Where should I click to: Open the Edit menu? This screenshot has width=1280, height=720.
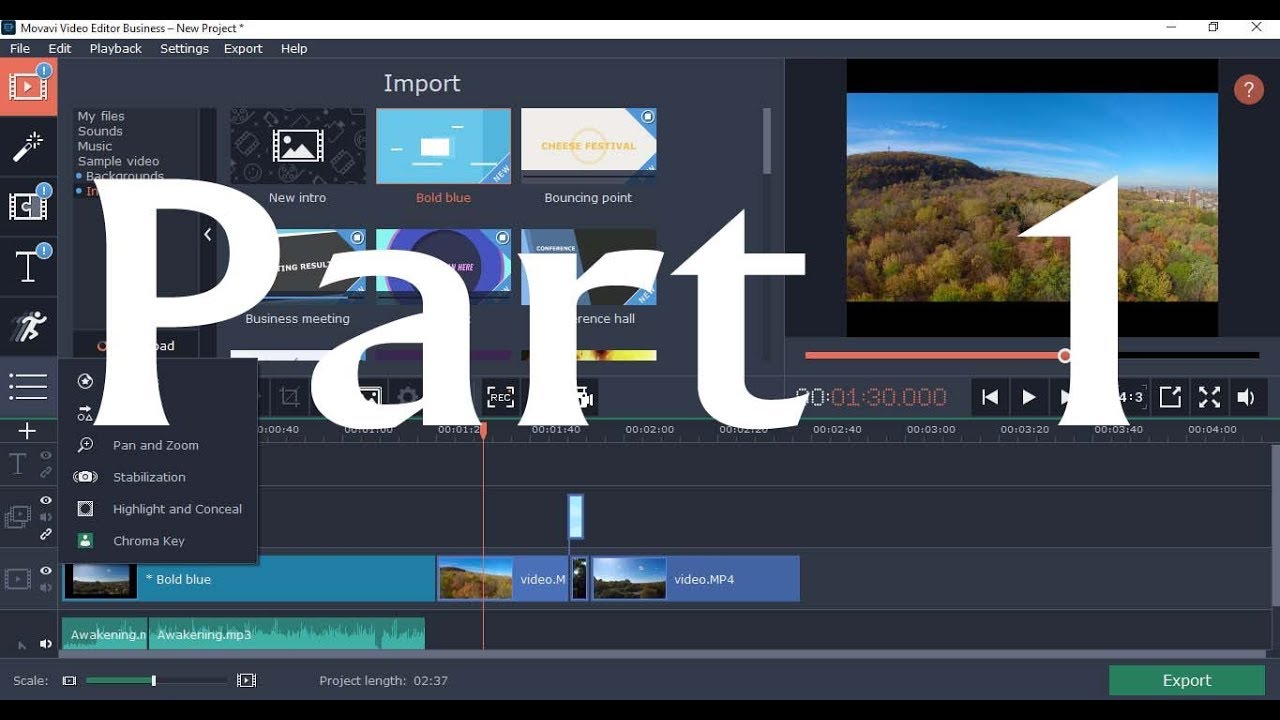[60, 48]
